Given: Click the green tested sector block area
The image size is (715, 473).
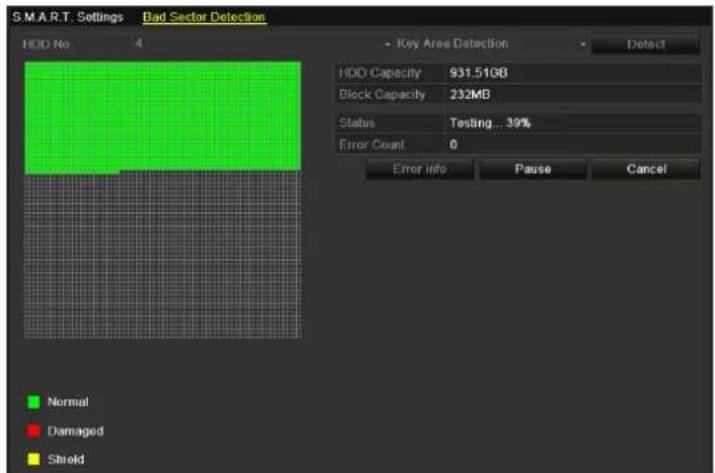Looking at the screenshot, I should point(163,116).
